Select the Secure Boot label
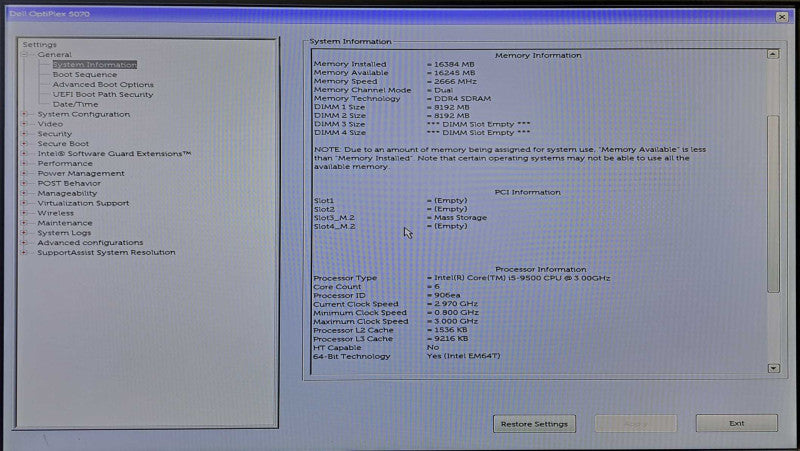Screen dimensions: 800x451 coord(63,144)
